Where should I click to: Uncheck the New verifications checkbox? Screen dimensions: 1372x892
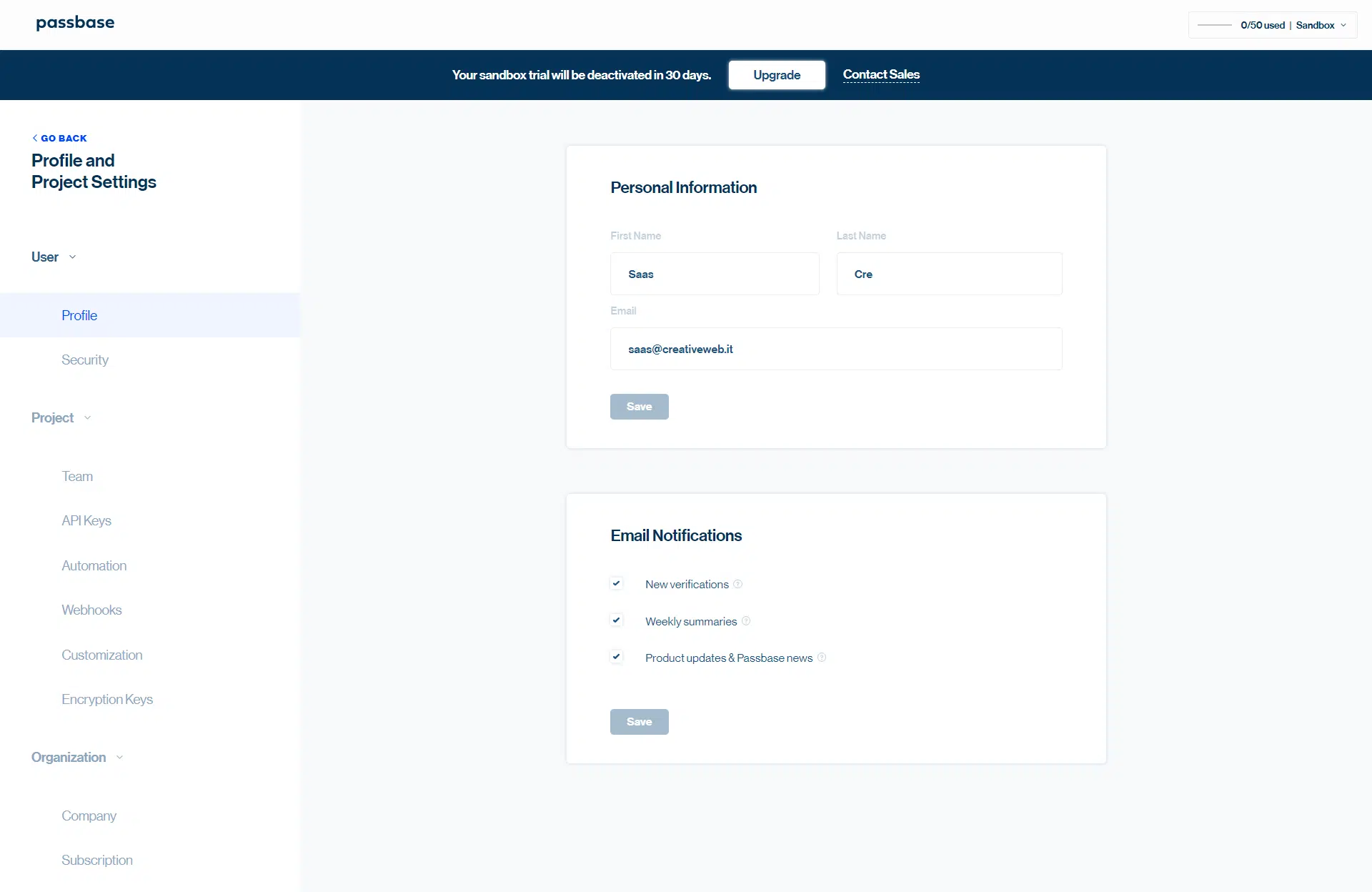coord(617,583)
